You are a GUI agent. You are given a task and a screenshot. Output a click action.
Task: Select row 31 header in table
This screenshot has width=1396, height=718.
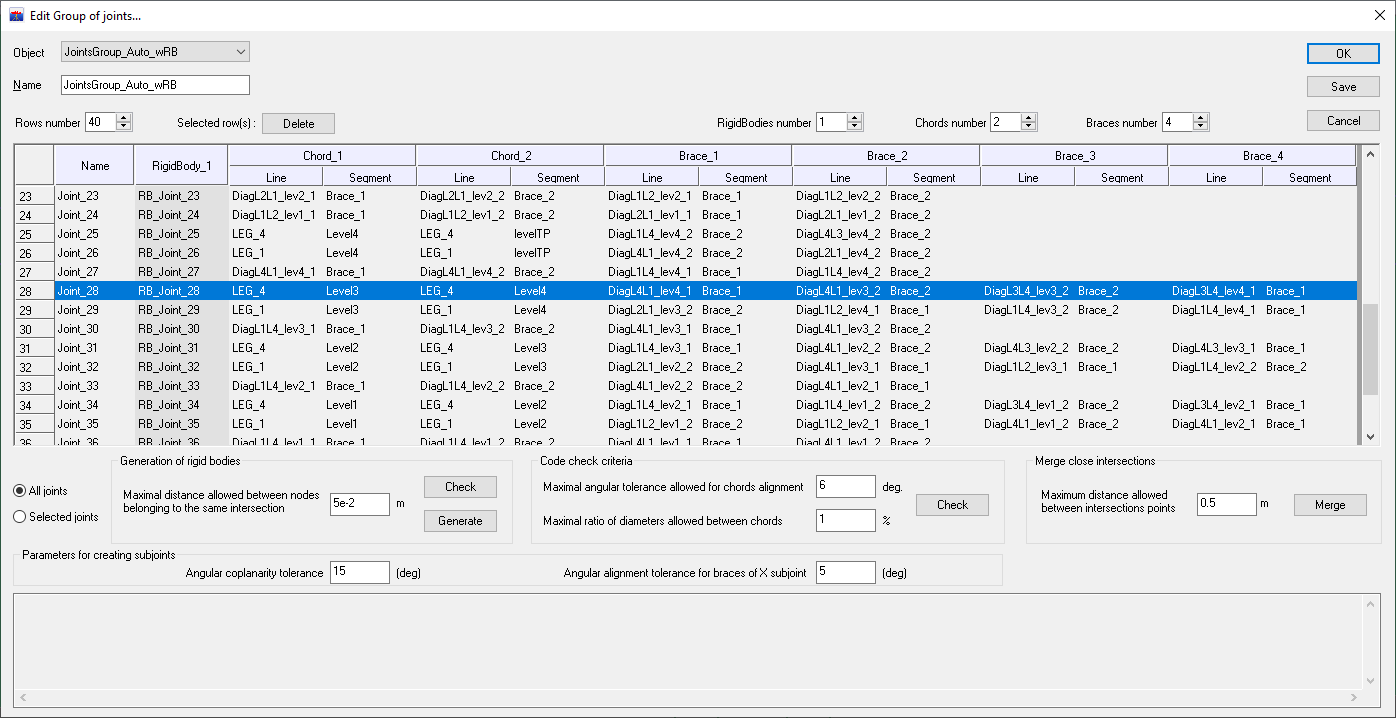[x=34, y=348]
